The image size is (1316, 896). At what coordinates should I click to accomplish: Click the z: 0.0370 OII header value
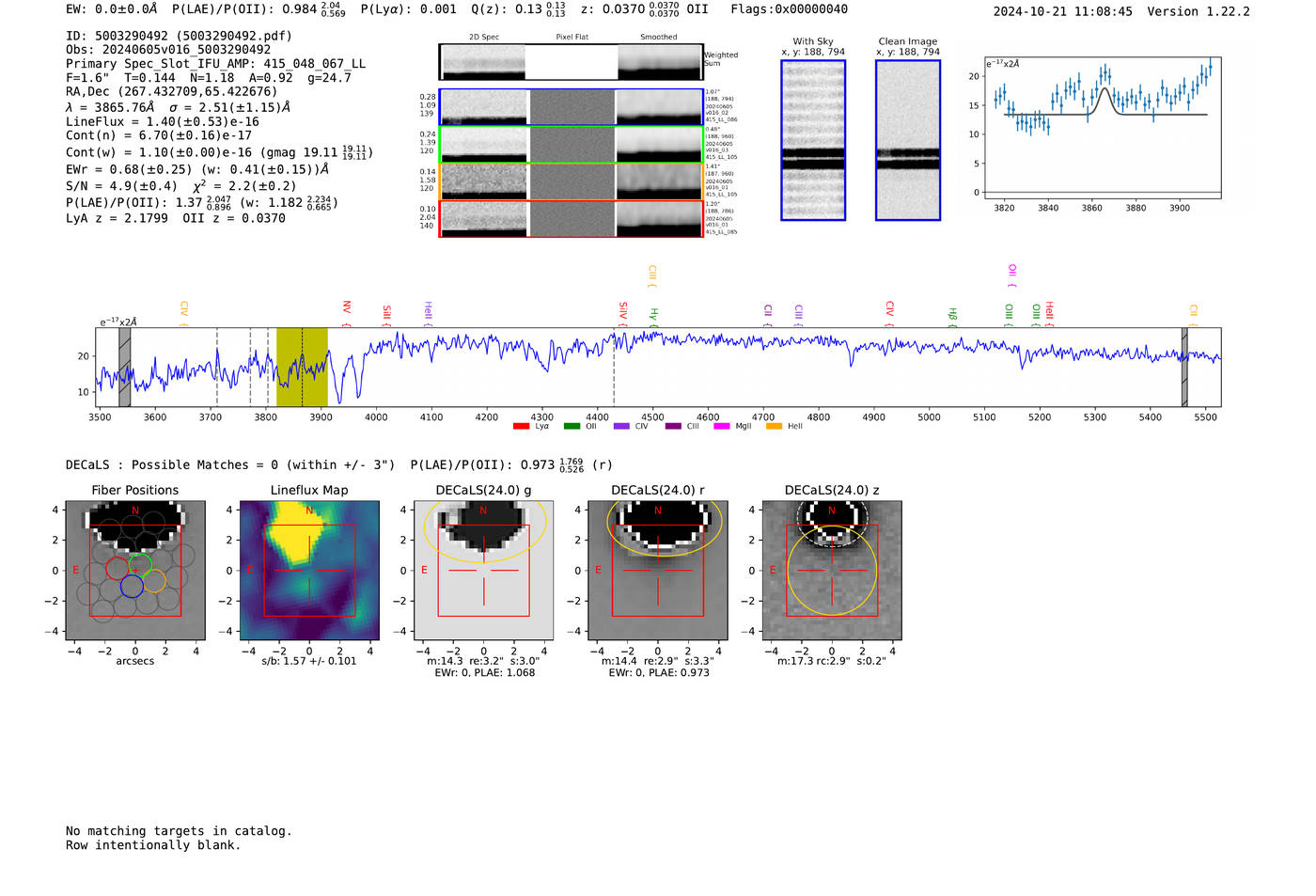point(644,9)
